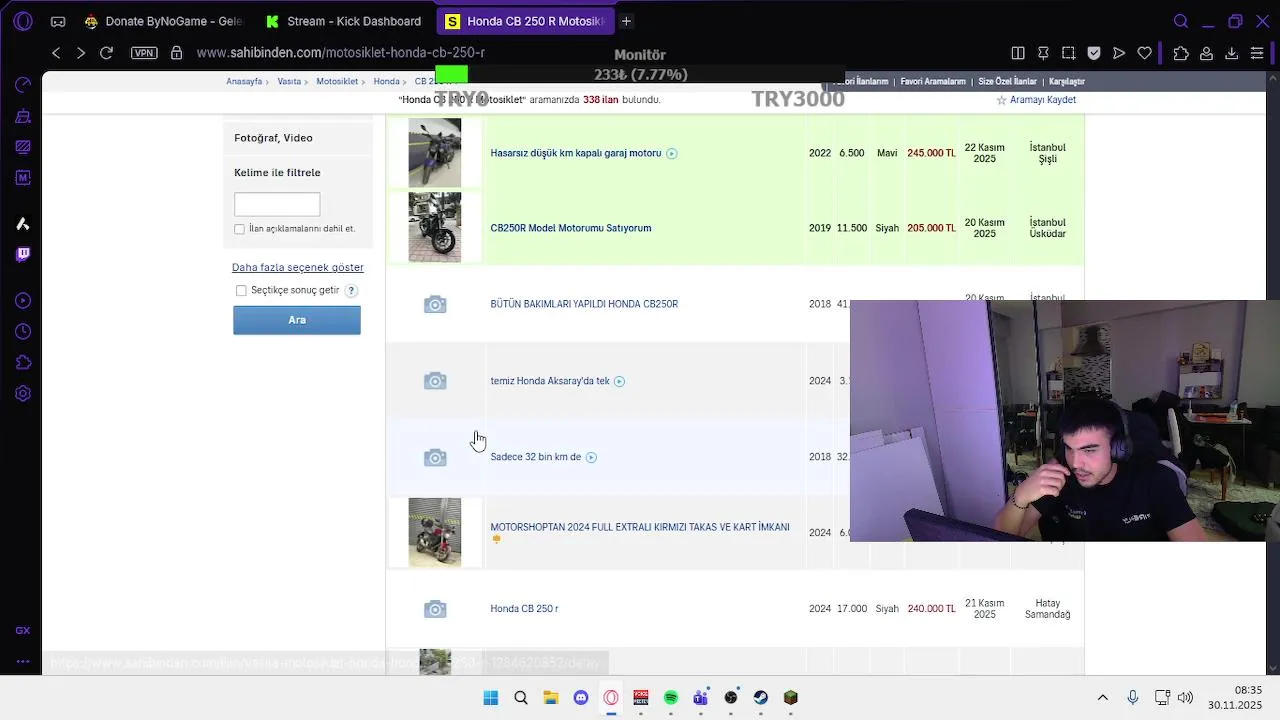1280x720 pixels.
Task: Click the GX label at sidebar bottom
Action: point(23,630)
